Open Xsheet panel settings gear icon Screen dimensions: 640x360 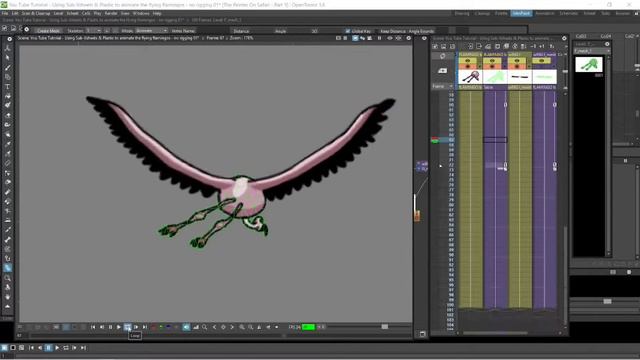(564, 38)
